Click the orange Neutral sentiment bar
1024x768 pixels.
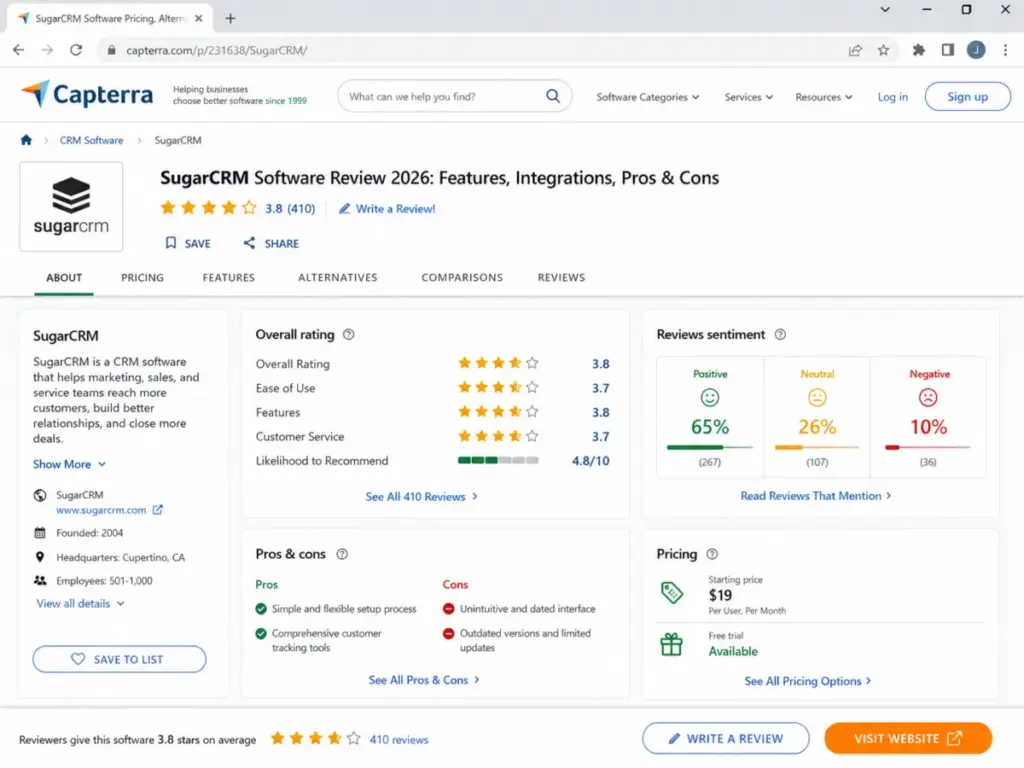coord(816,447)
